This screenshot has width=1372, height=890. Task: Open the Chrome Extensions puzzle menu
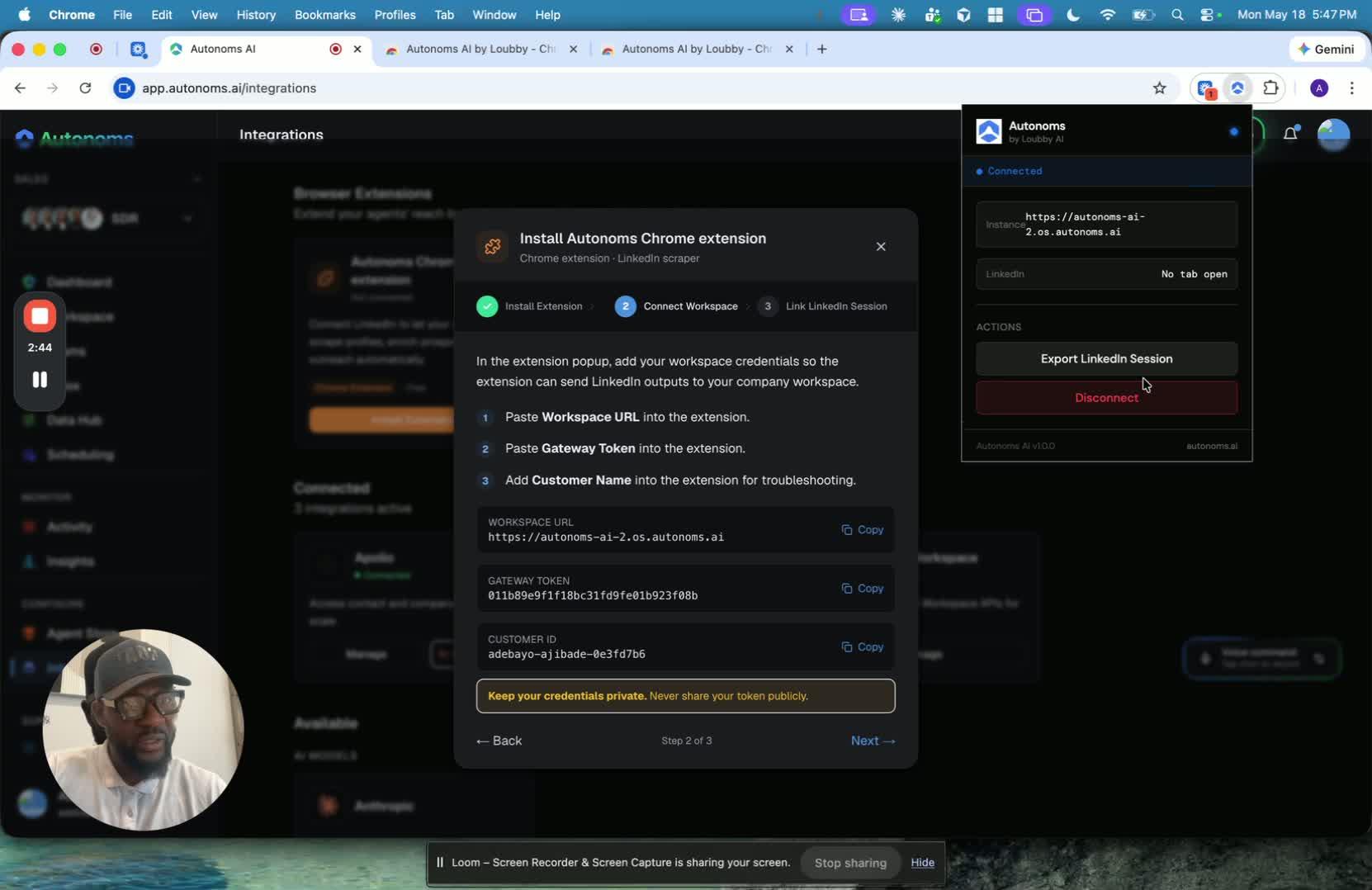(x=1271, y=88)
